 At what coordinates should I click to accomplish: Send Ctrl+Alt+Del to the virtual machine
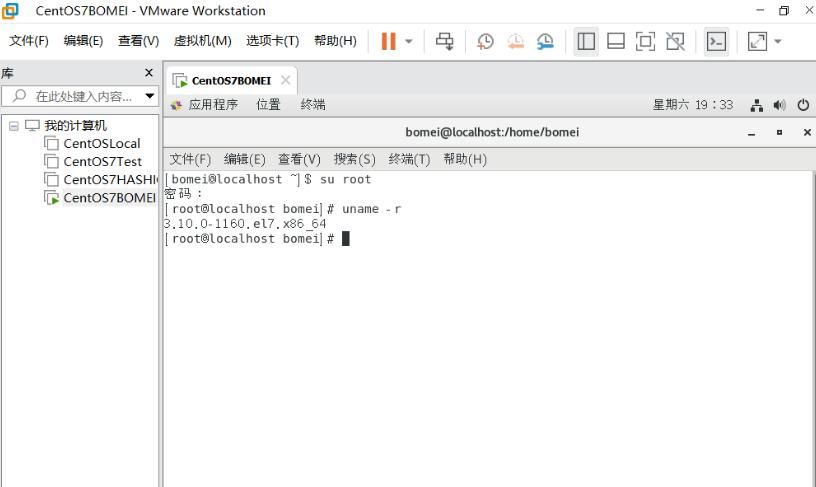click(444, 41)
